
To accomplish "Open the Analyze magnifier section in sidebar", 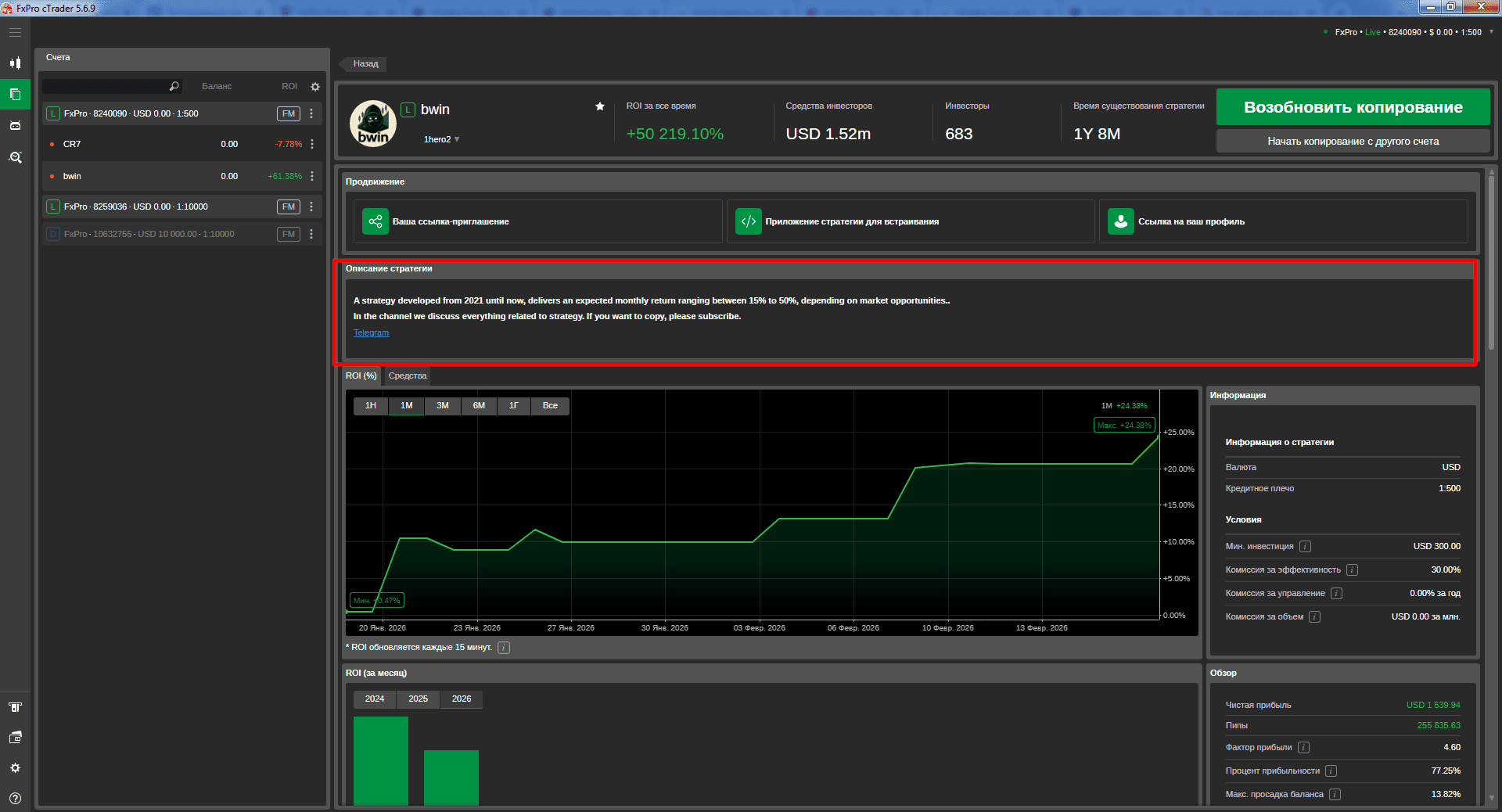I will pyautogui.click(x=15, y=157).
